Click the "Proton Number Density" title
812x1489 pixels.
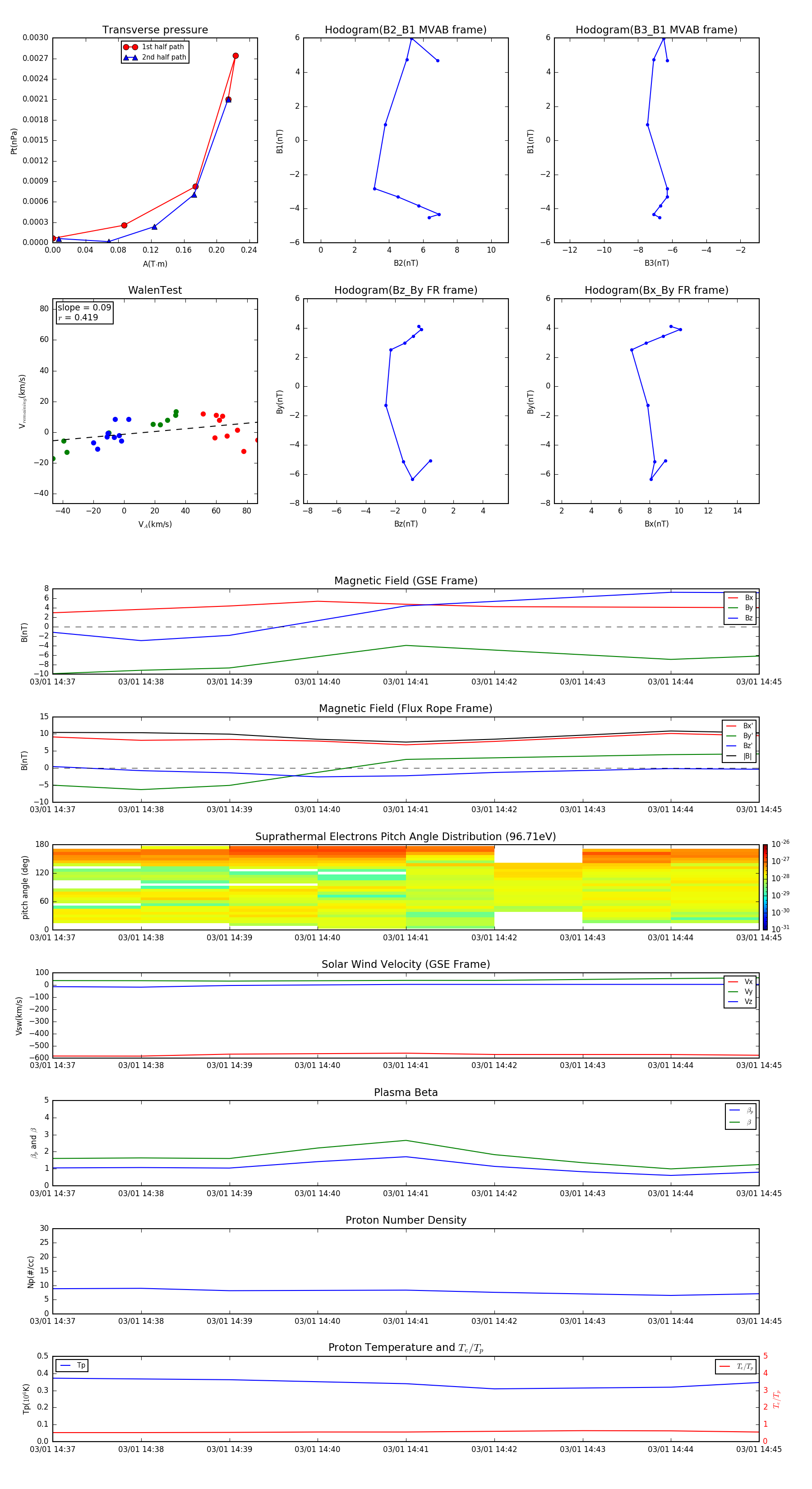click(406, 1220)
